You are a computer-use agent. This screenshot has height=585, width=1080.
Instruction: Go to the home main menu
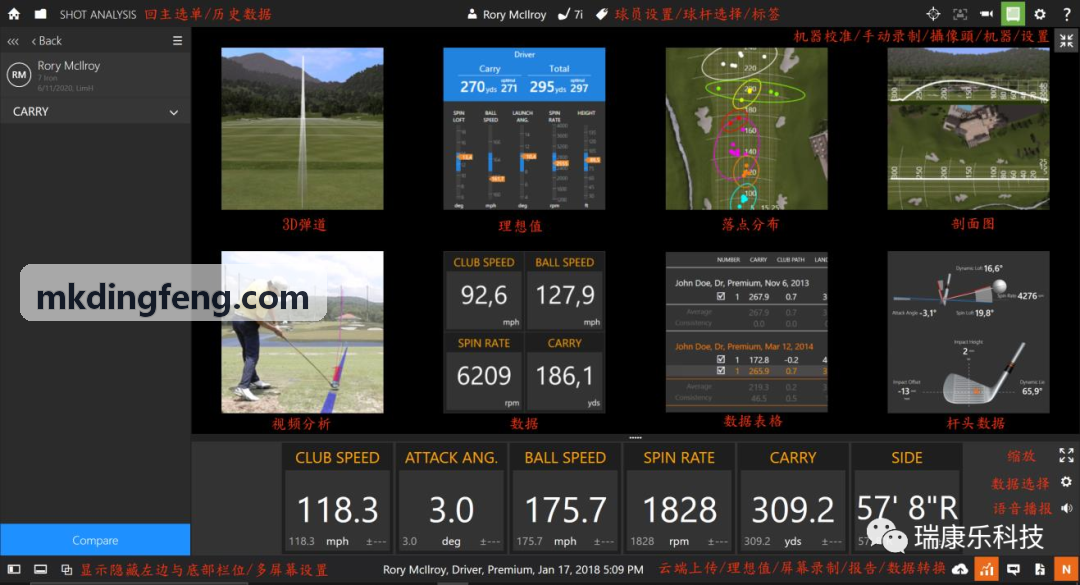tap(14, 14)
